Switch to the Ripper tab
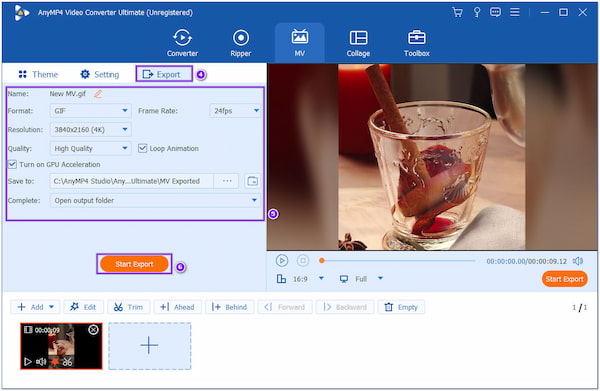Viewport: 600px width, 391px height. [241, 43]
